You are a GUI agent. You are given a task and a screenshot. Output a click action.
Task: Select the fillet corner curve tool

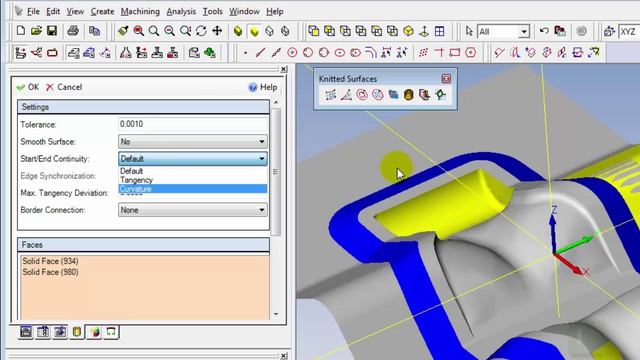point(371,53)
